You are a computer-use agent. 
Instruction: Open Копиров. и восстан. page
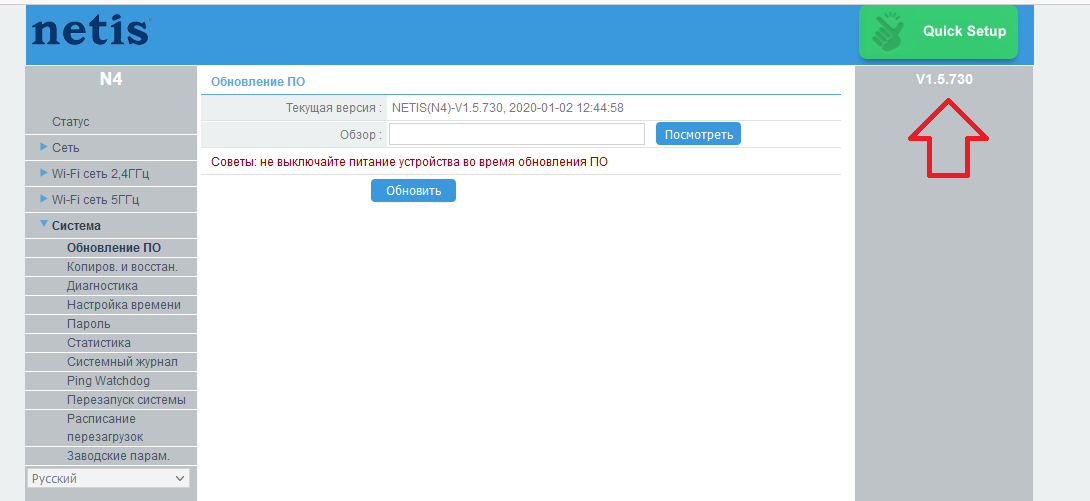(x=122, y=267)
